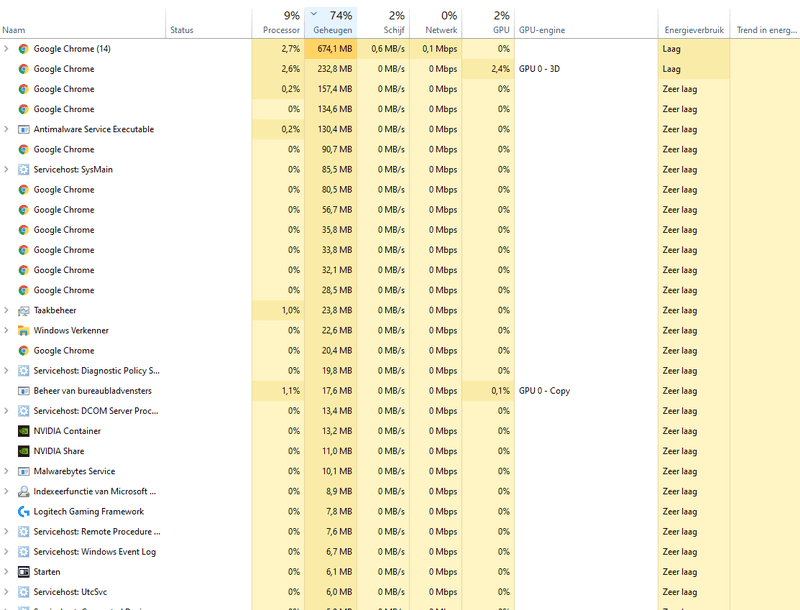
Task: Click the Beheer van bureaubladvensters icon
Action: (23, 391)
